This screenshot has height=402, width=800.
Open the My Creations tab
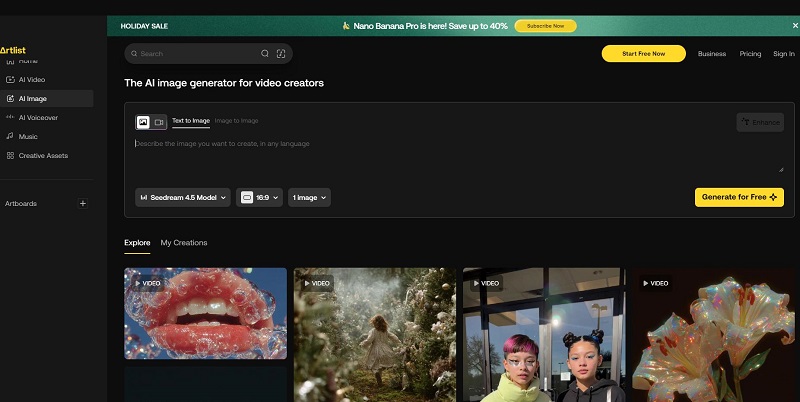(184, 243)
